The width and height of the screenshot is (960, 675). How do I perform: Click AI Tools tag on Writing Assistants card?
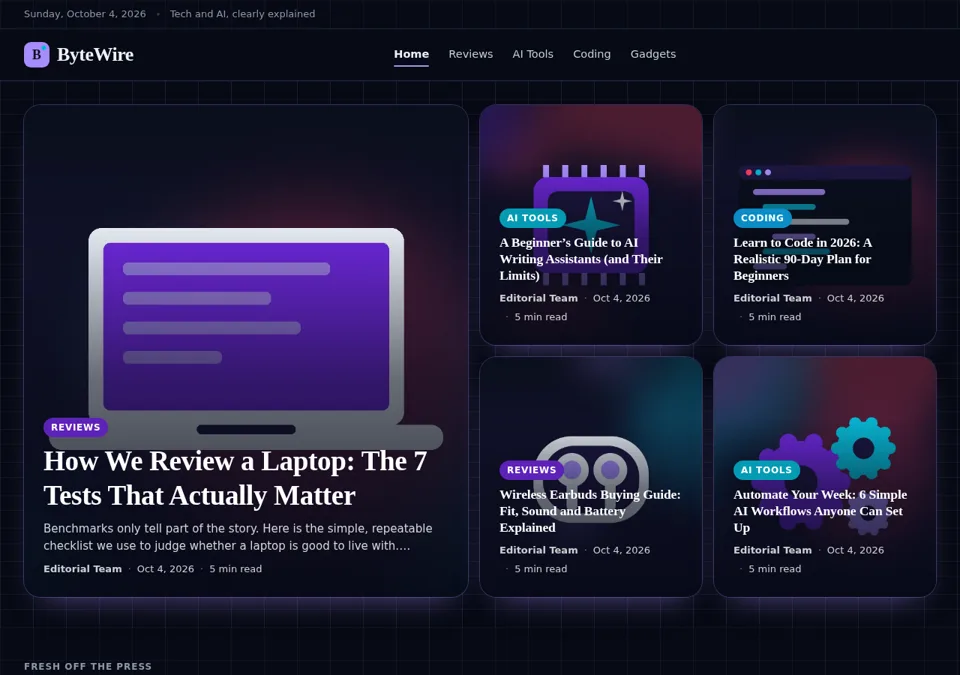coord(532,217)
